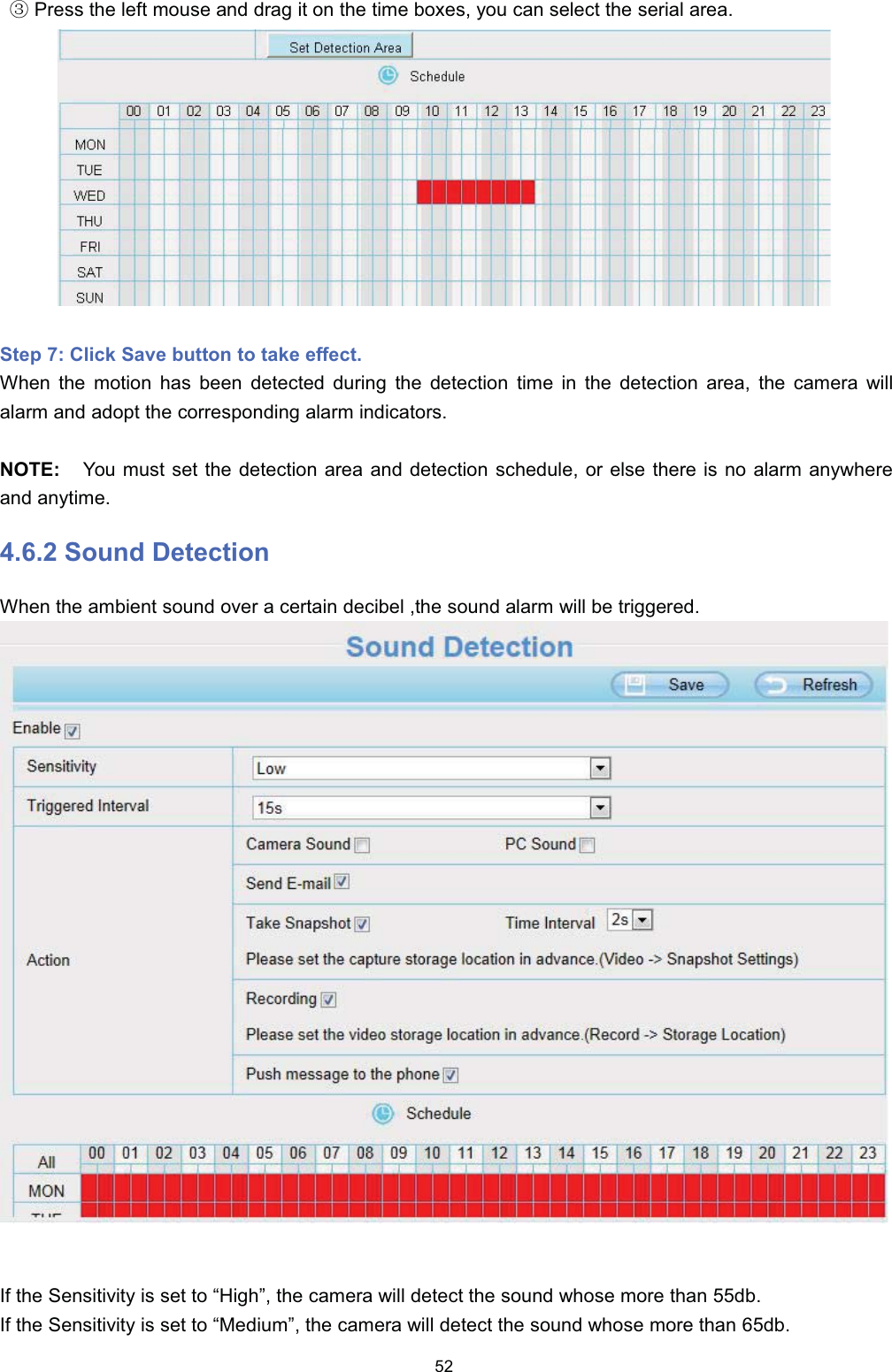Select All in the lower schedule grid
Image resolution: width=892 pixels, height=1372 pixels.
(x=47, y=1161)
